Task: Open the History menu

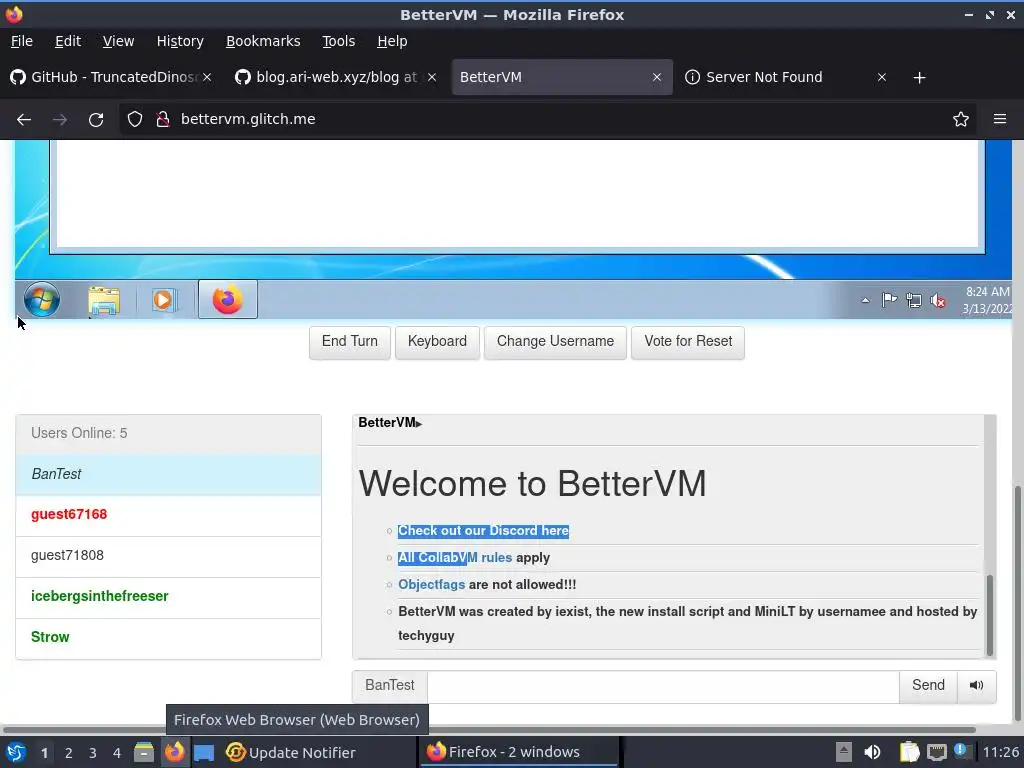Action: tap(180, 41)
